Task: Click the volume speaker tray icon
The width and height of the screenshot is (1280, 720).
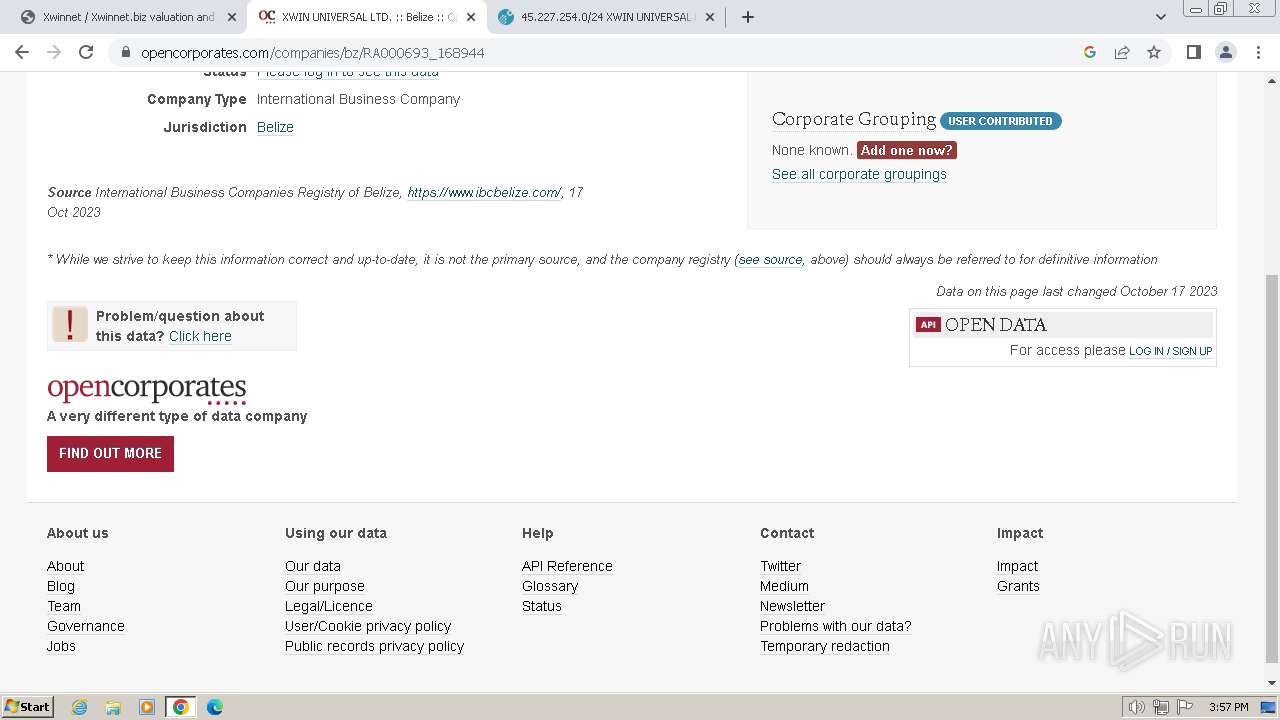Action: tap(1137, 707)
